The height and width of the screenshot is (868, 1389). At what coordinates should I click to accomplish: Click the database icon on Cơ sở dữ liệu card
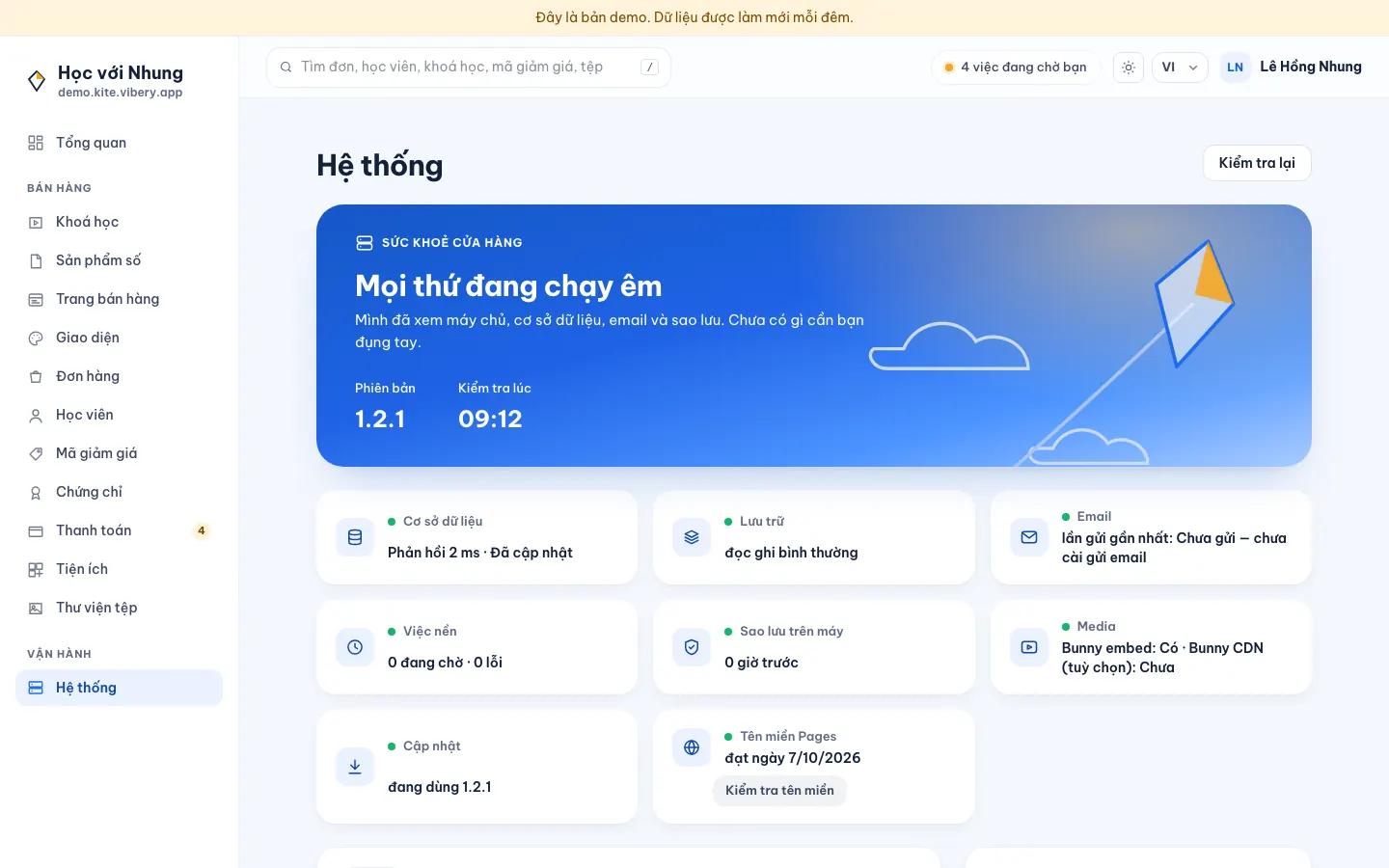[355, 537]
